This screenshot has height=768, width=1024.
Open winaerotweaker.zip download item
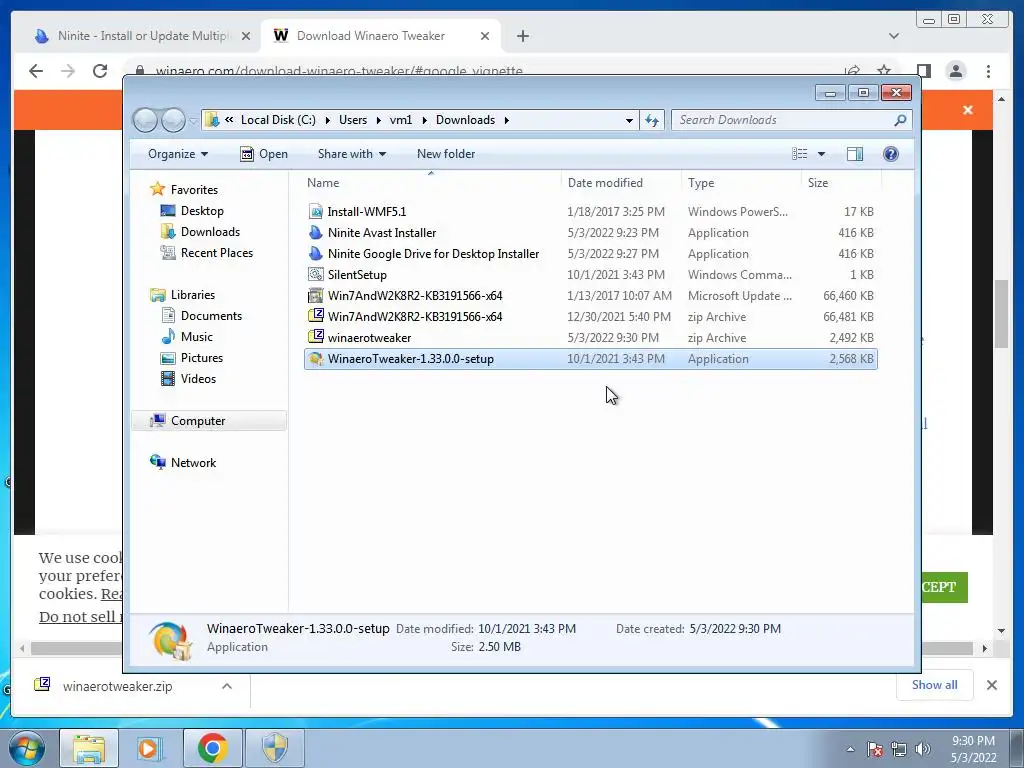(x=118, y=686)
